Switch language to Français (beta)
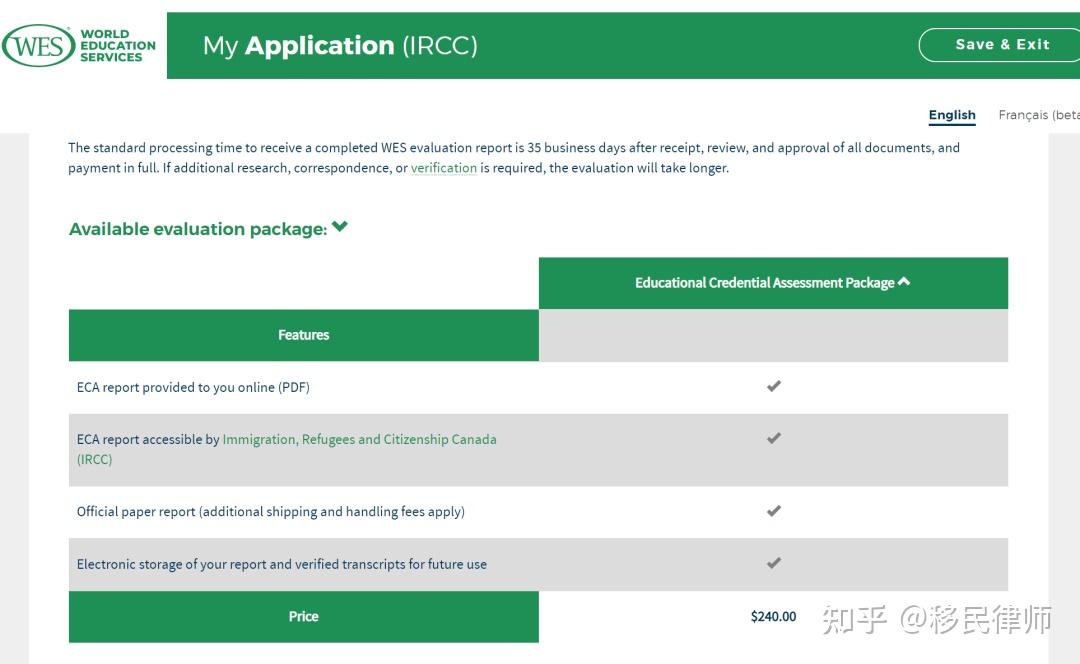This screenshot has width=1080, height=664. (1038, 115)
